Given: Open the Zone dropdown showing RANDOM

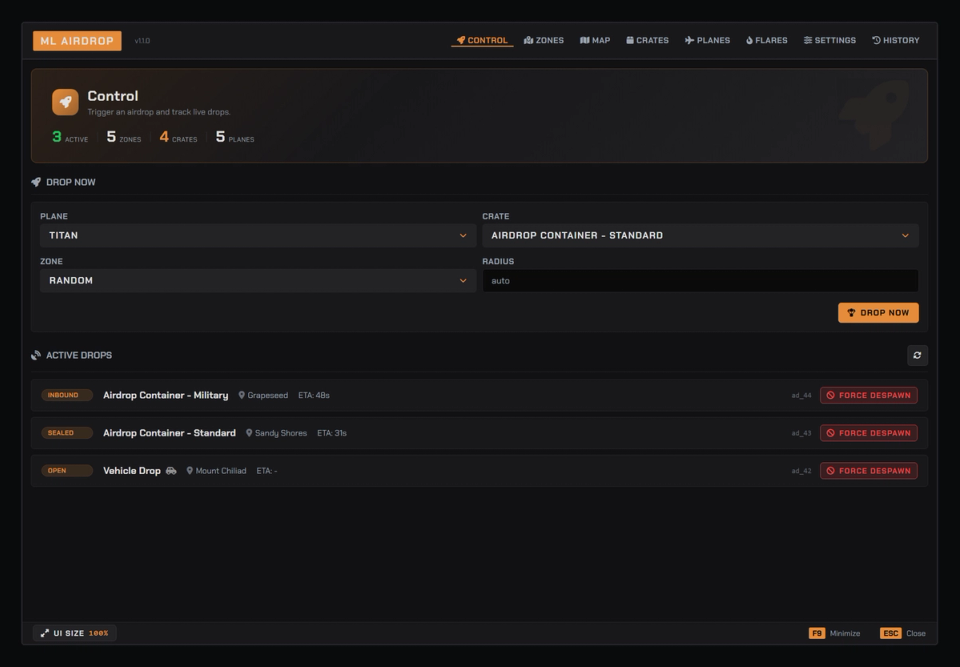Looking at the screenshot, I should (258, 281).
